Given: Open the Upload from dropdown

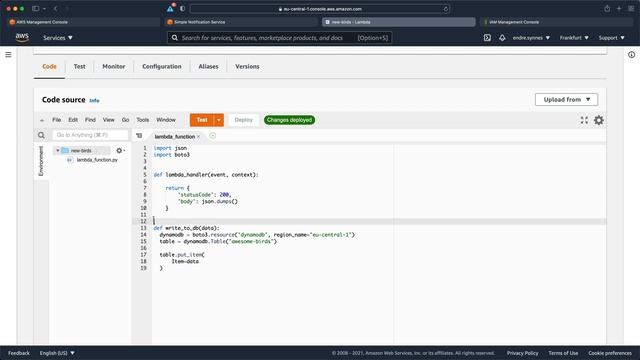Looking at the screenshot, I should pos(567,100).
